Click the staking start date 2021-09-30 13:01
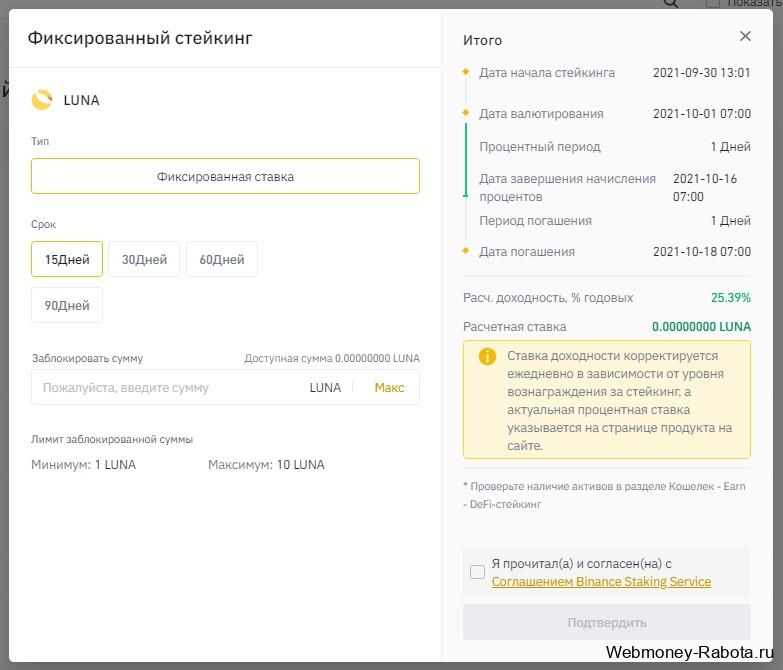Image resolution: width=783 pixels, height=670 pixels. click(x=702, y=73)
